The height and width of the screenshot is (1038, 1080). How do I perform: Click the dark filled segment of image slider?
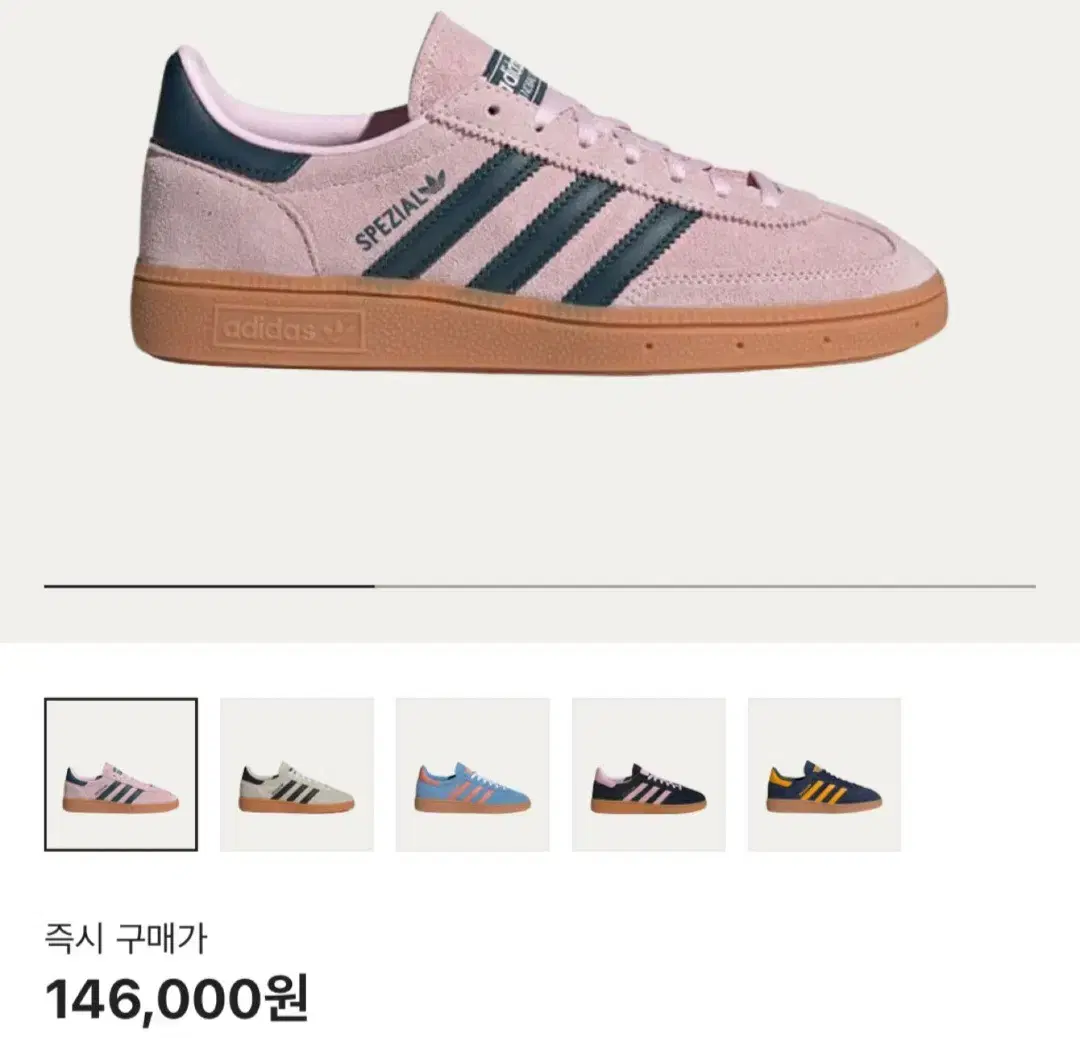point(209,586)
